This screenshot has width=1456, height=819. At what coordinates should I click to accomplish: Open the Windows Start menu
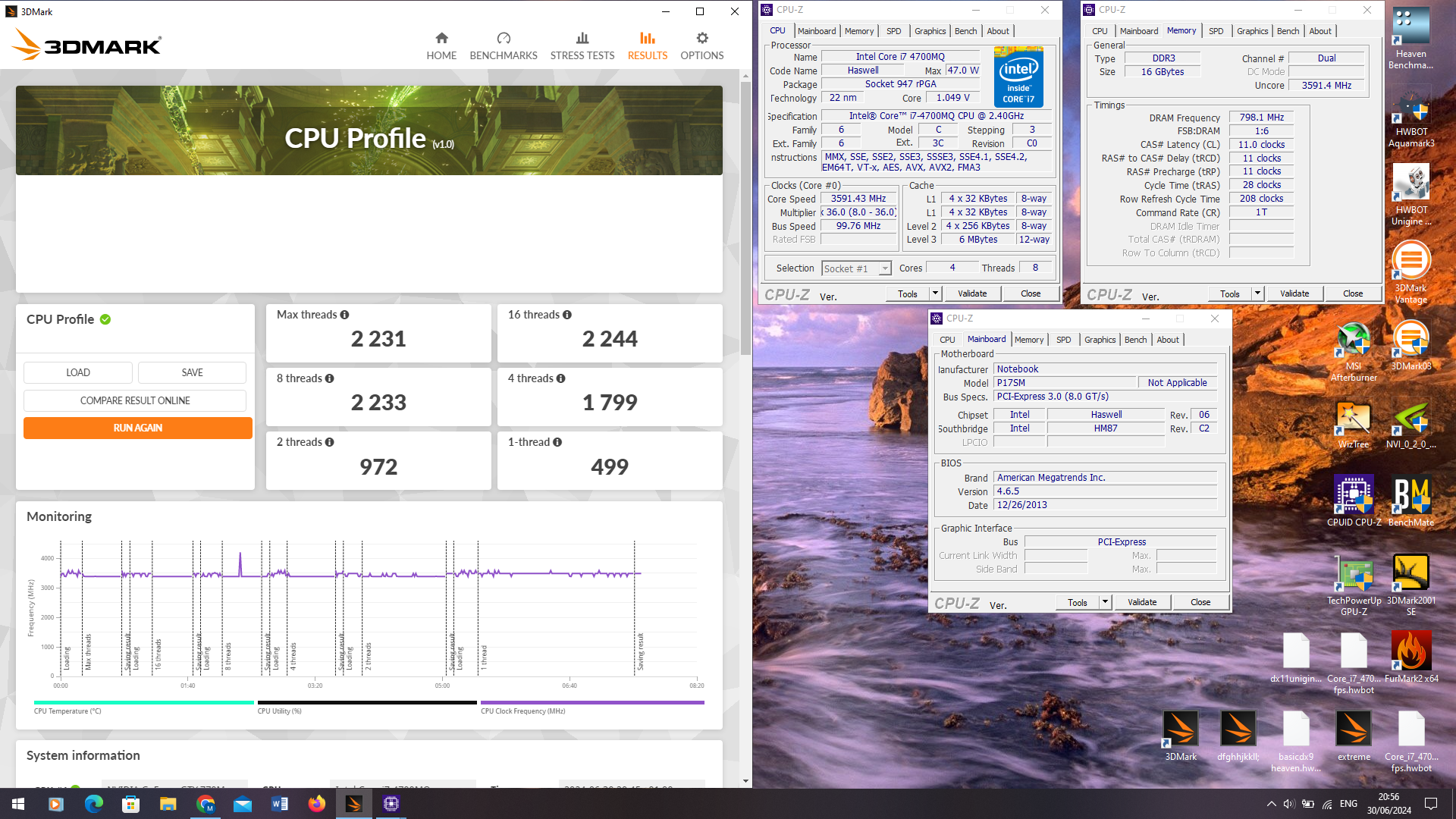[x=18, y=804]
